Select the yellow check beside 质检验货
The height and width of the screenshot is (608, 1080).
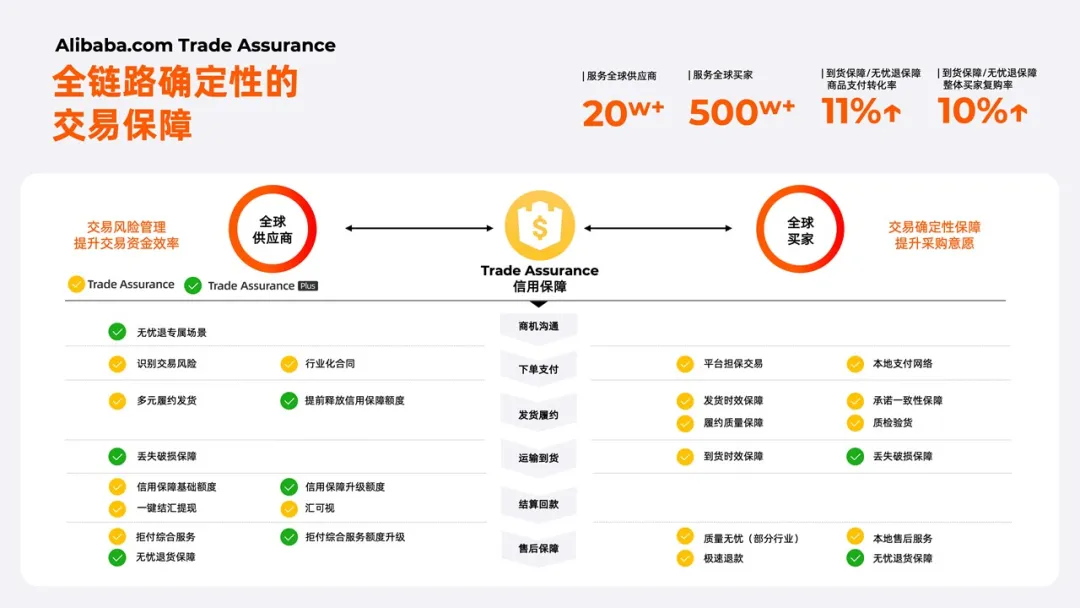tap(855, 423)
